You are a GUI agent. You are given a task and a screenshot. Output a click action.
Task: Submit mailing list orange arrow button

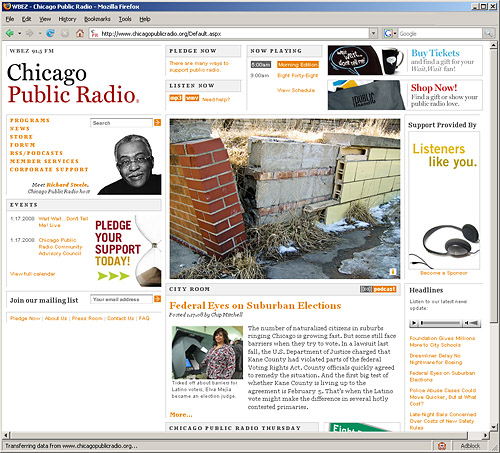pyautogui.click(x=157, y=299)
